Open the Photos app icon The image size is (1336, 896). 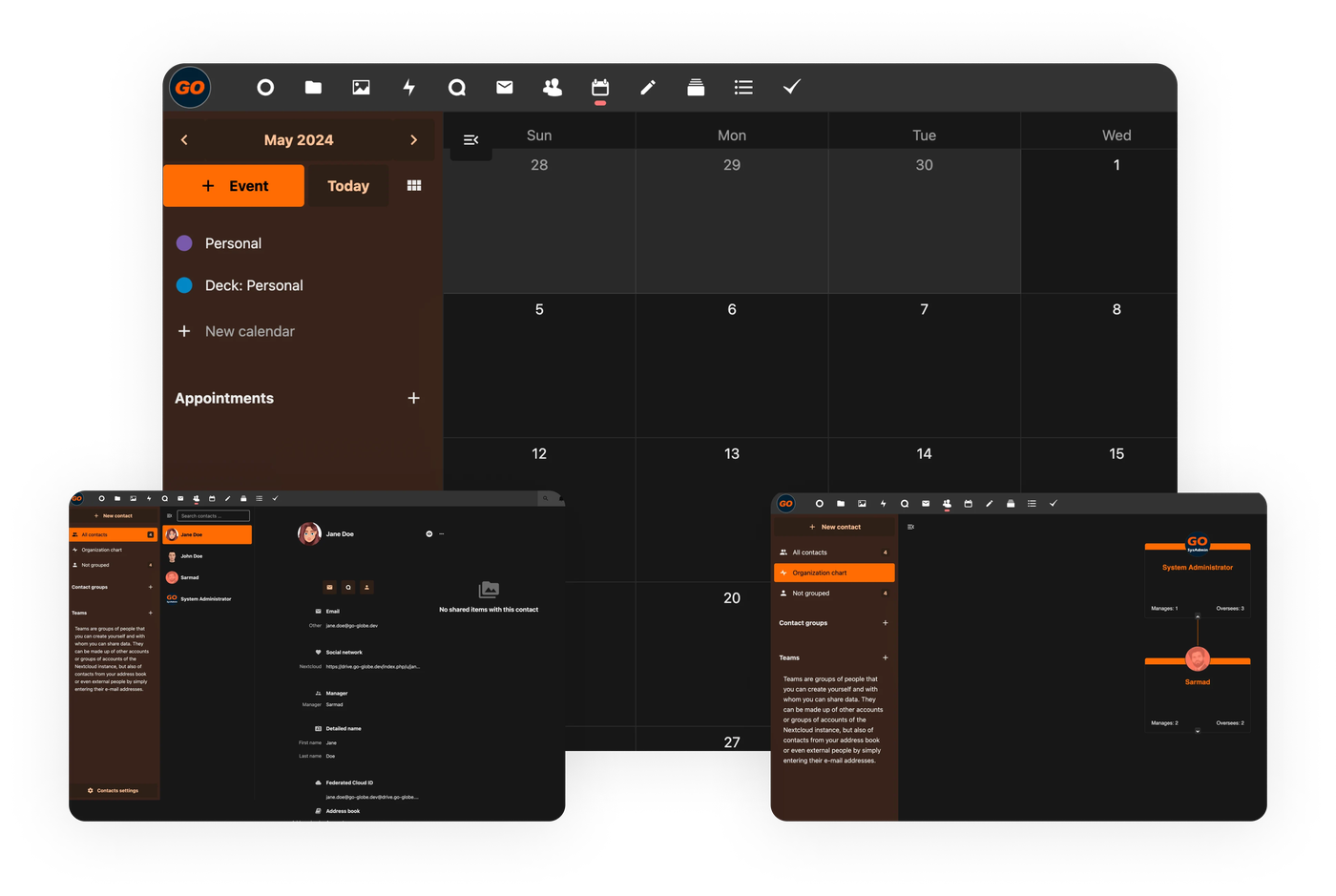pos(361,88)
